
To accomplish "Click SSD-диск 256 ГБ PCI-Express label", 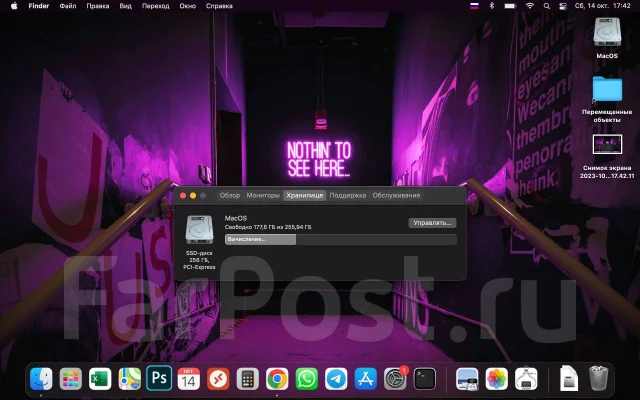I will [199, 260].
